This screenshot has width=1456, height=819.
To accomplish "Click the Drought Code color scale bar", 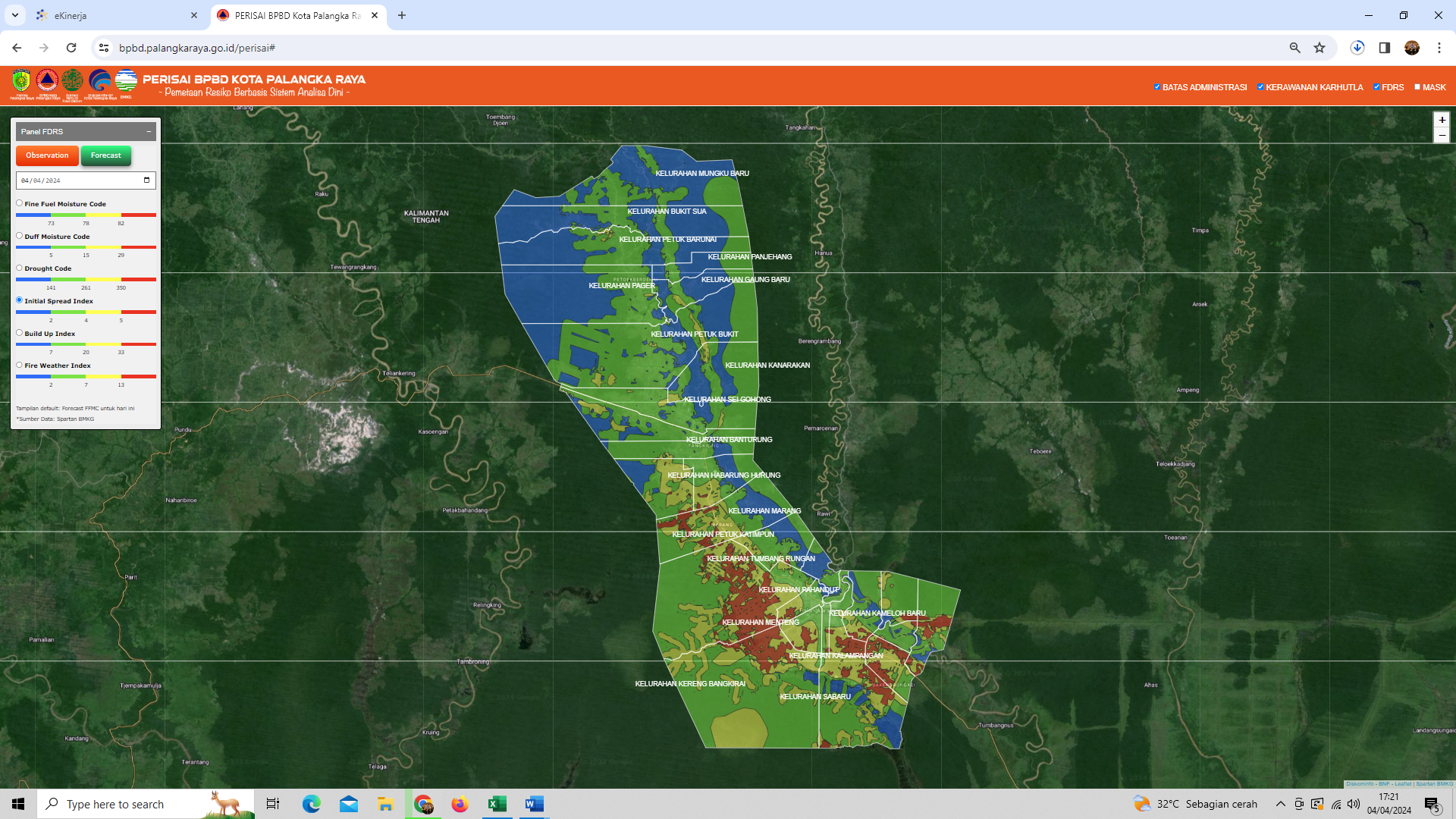I will coord(86,280).
